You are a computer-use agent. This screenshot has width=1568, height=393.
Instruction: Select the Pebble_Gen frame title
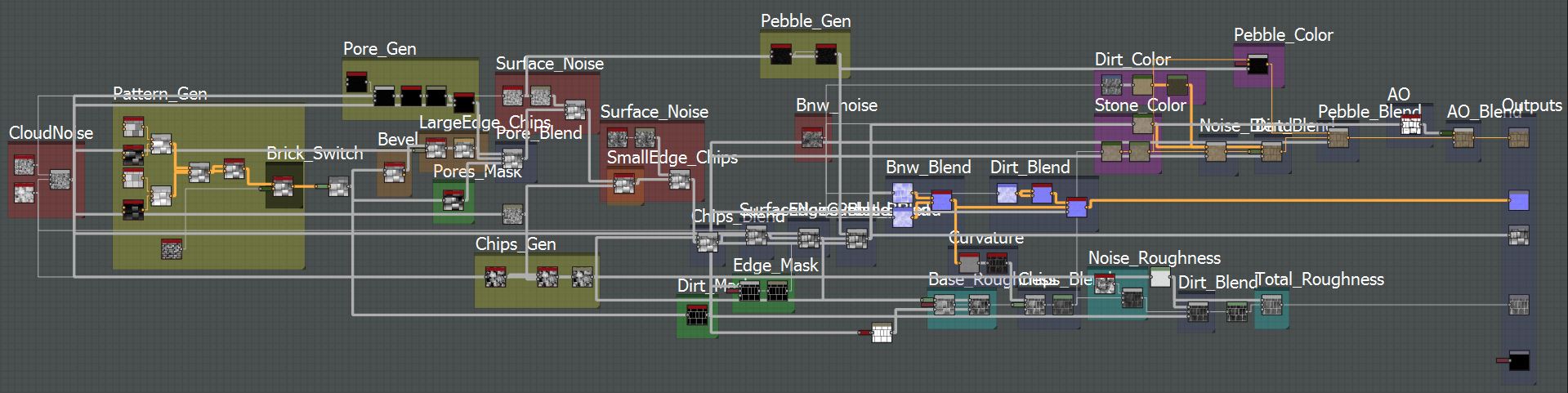tap(805, 21)
